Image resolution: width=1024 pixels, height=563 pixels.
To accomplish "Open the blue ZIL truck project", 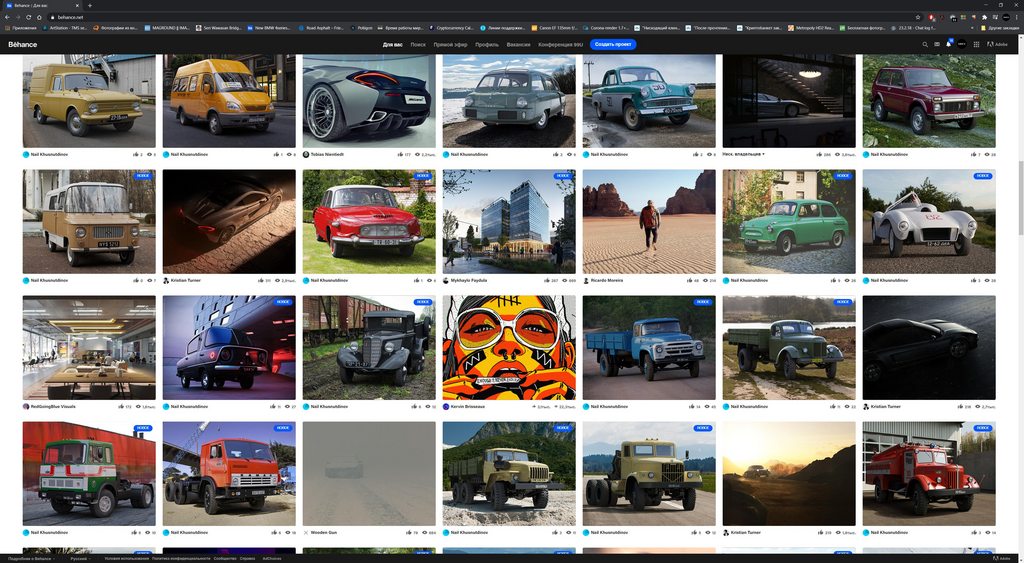I will 648,347.
